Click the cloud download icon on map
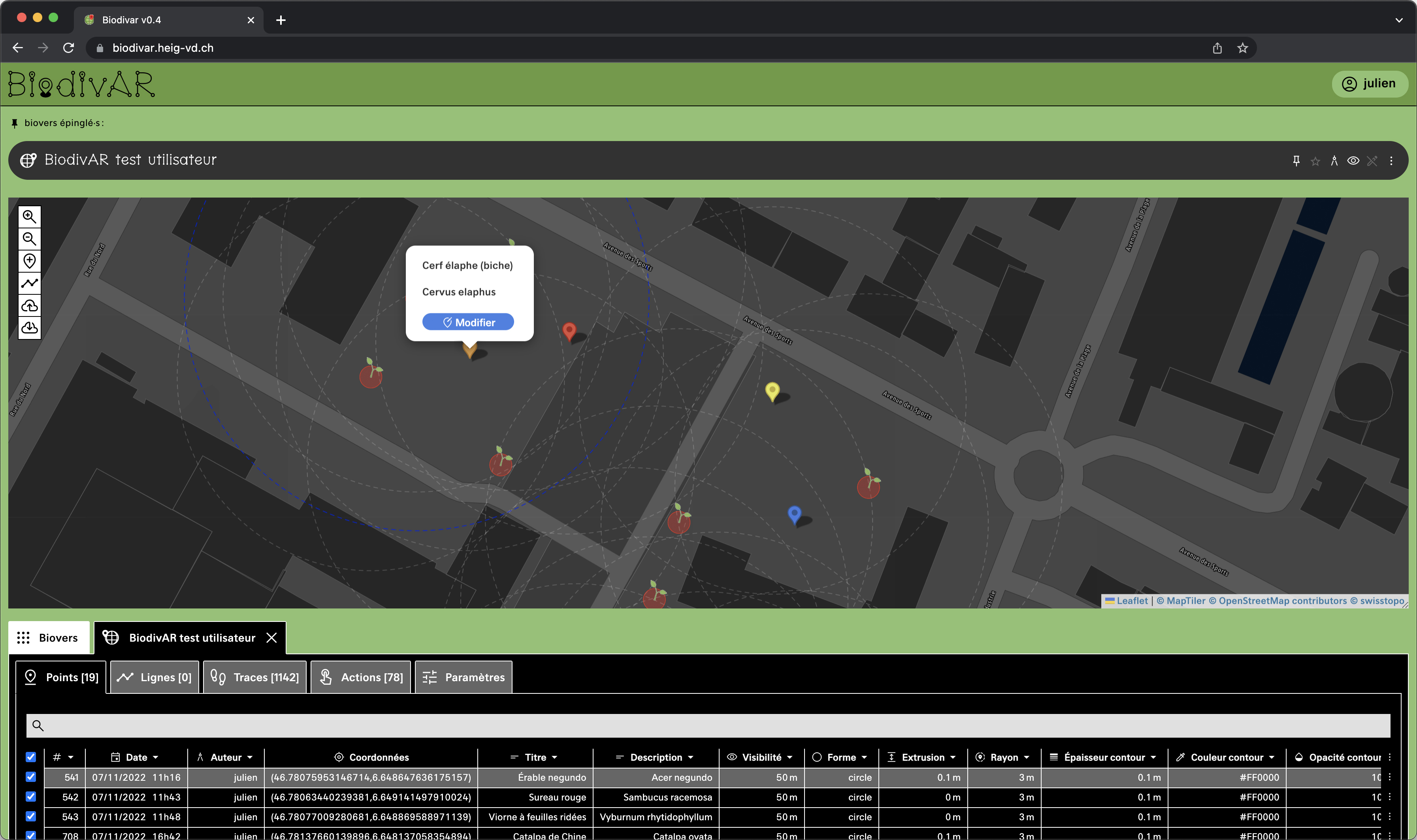Image resolution: width=1417 pixels, height=840 pixels. (29, 328)
